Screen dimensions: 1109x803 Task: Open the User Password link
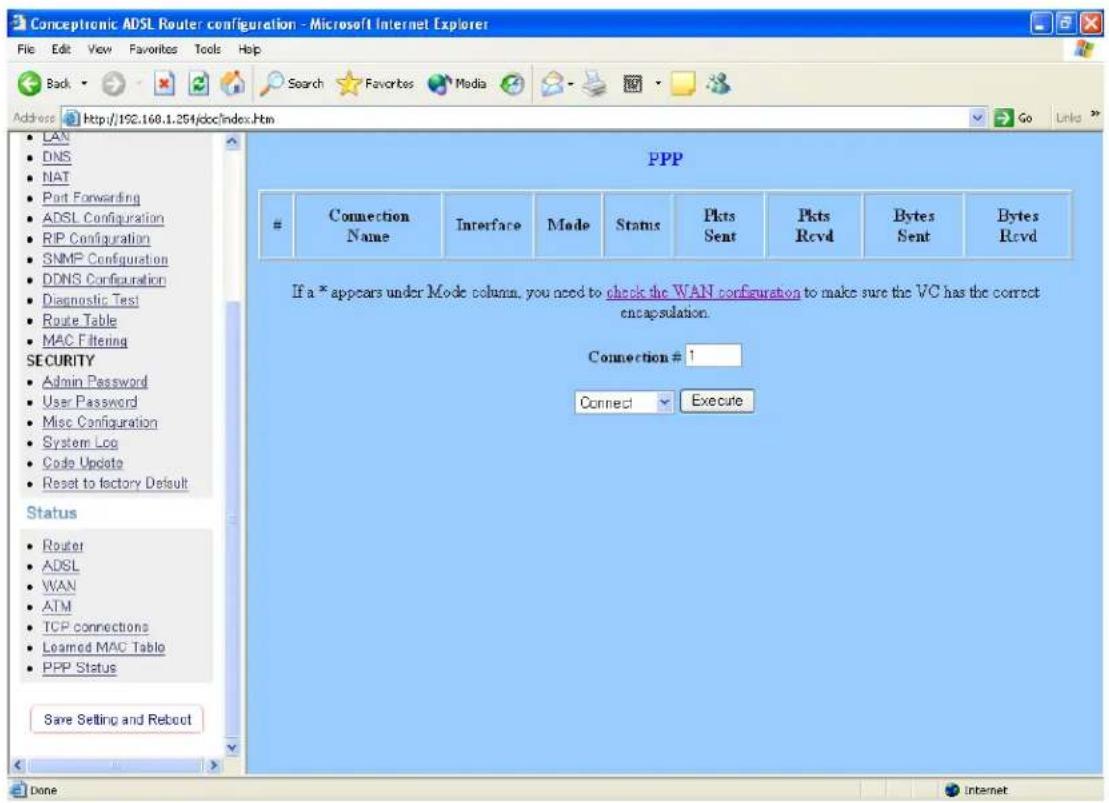tap(90, 402)
